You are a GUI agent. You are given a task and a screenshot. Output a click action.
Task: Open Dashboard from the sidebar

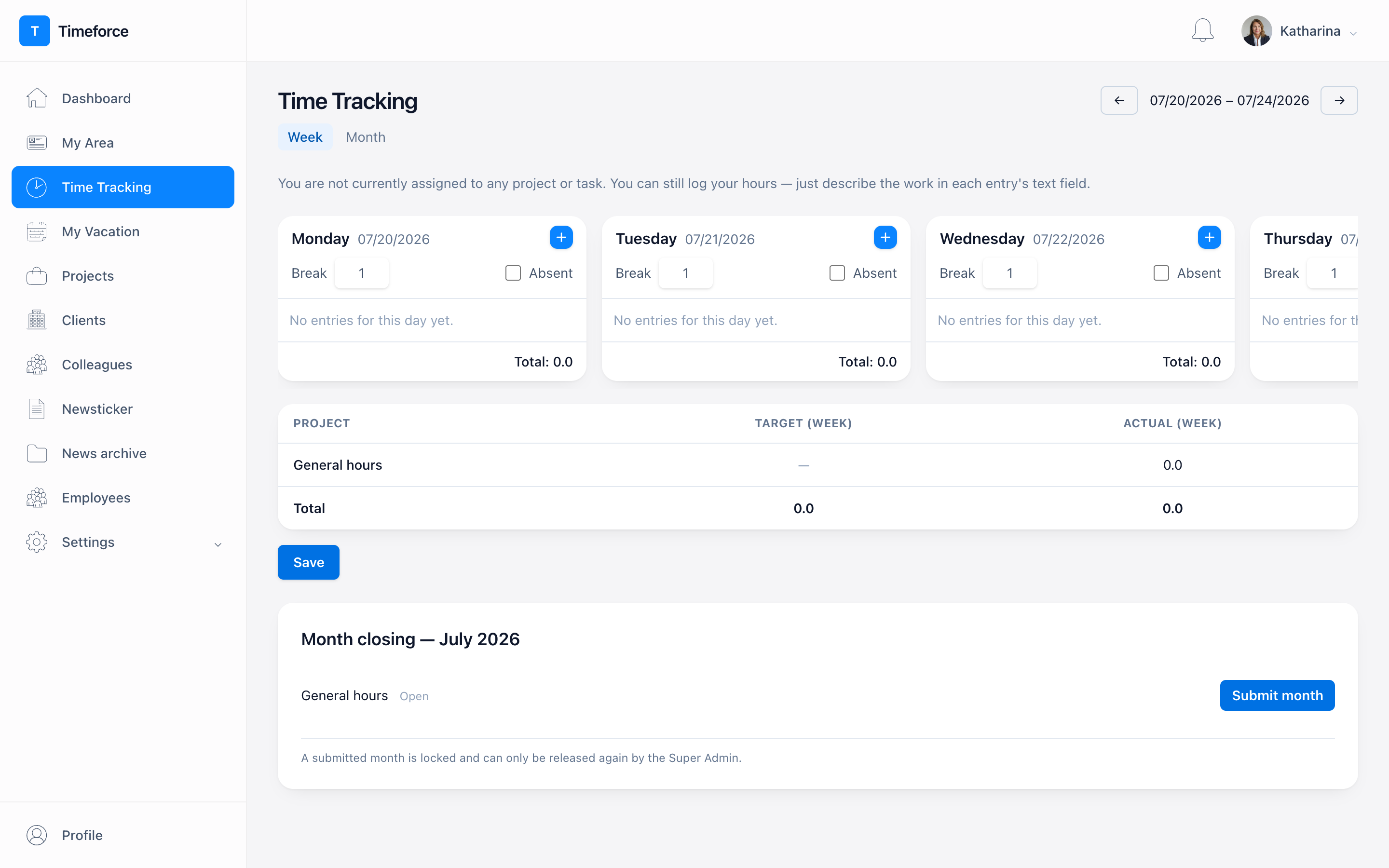tap(123, 98)
